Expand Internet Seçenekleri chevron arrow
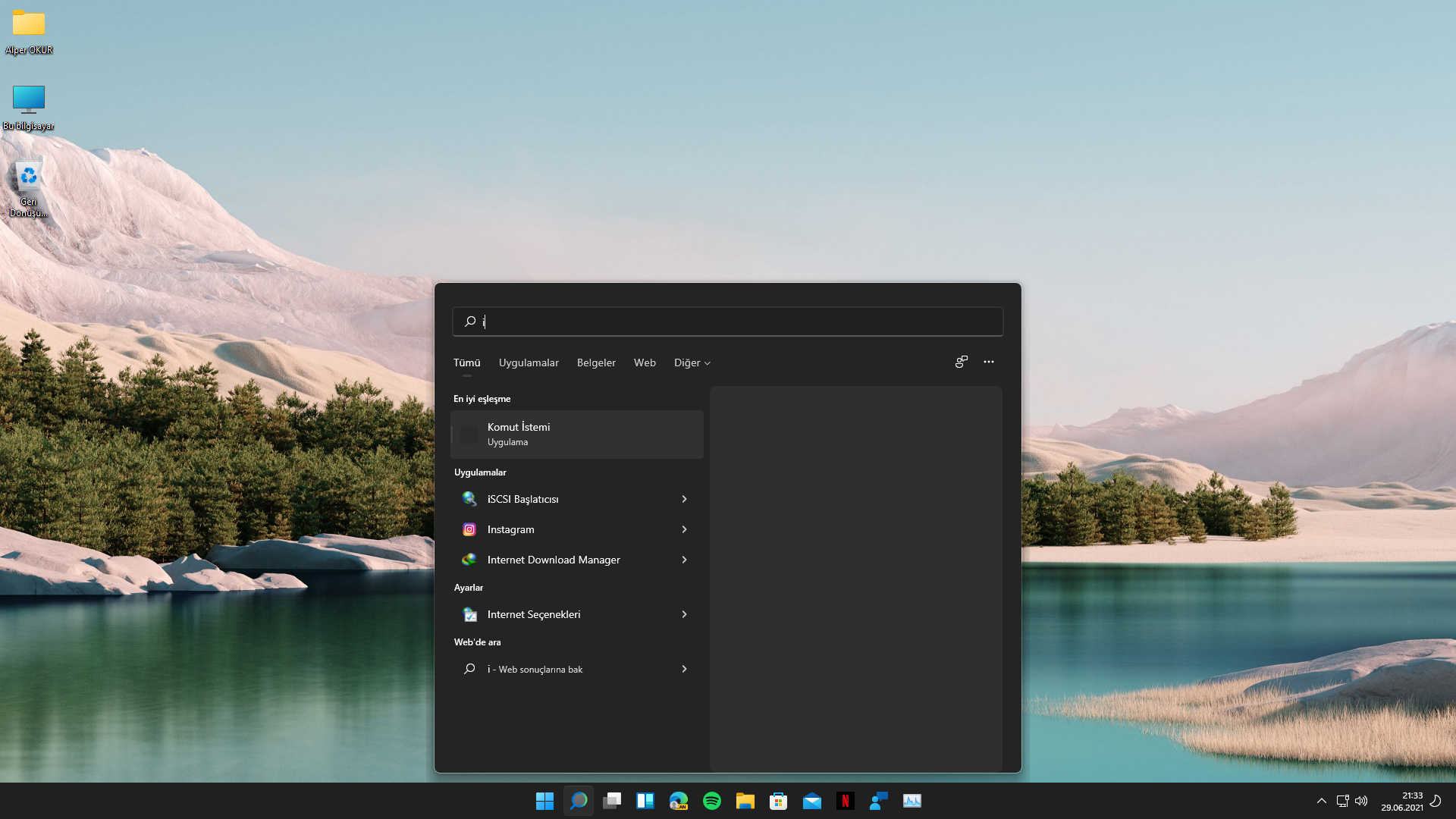 tap(684, 614)
